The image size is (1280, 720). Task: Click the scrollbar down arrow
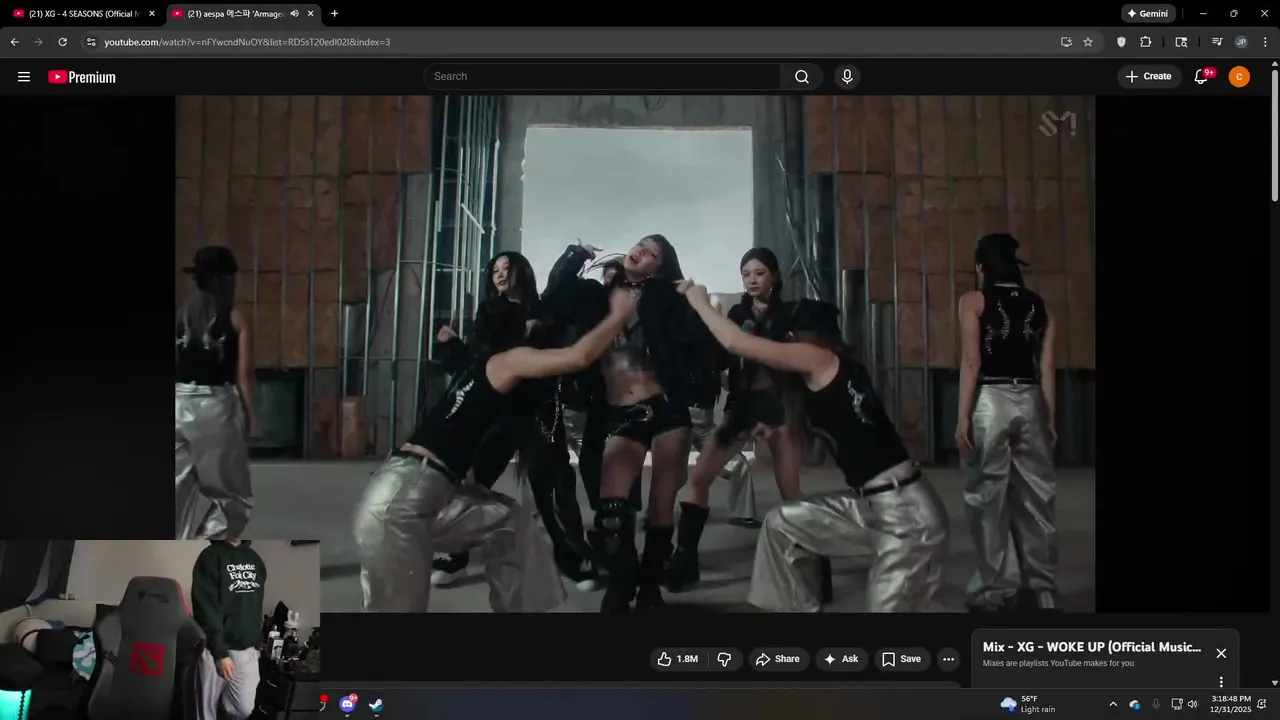(x=1274, y=683)
